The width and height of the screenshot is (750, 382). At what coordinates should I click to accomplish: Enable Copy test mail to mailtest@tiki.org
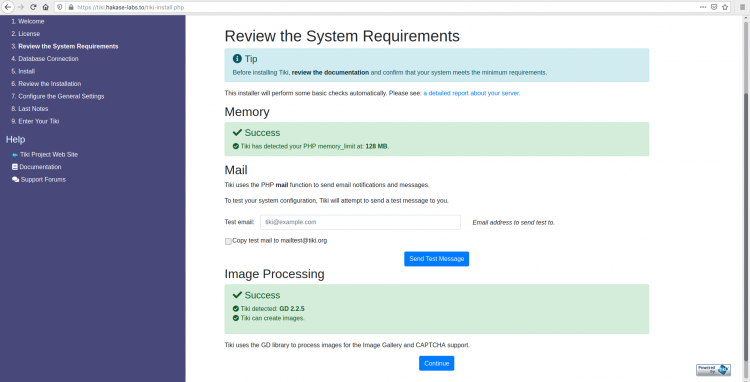click(x=228, y=241)
